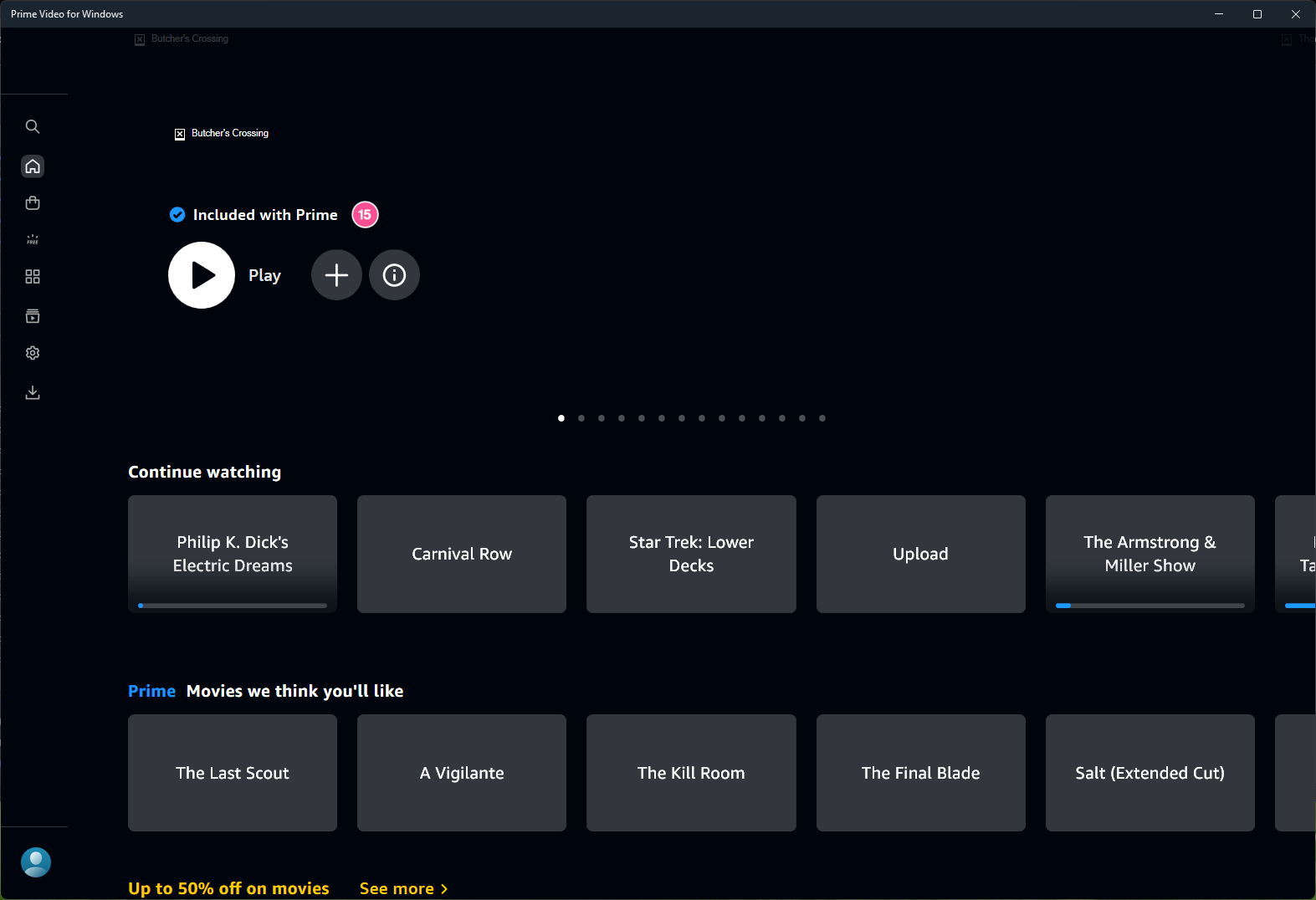Open the Settings gear in the sidebar
This screenshot has width=1316, height=900.
pos(33,353)
